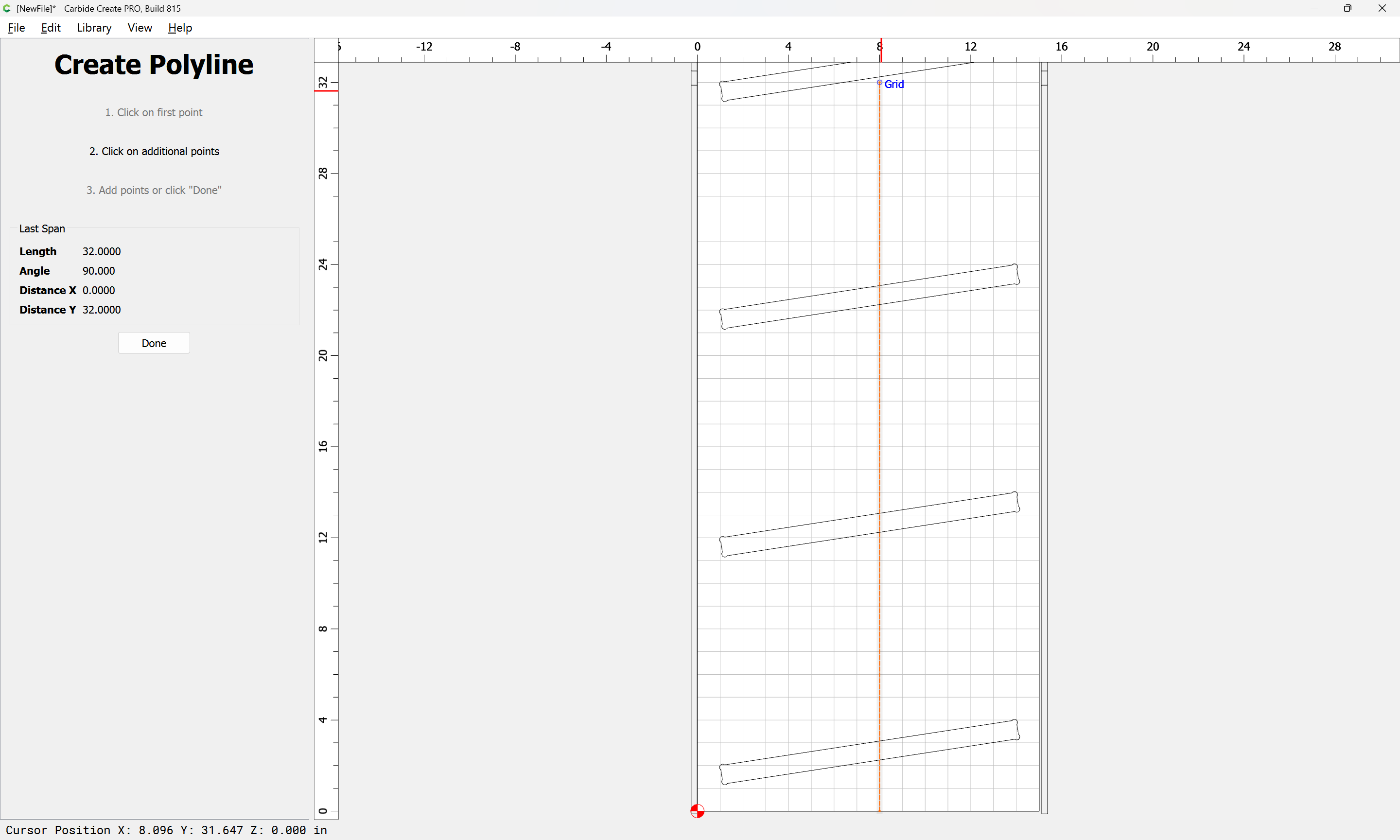The image size is (1400, 840).
Task: Open the View menu
Action: [x=140, y=28]
